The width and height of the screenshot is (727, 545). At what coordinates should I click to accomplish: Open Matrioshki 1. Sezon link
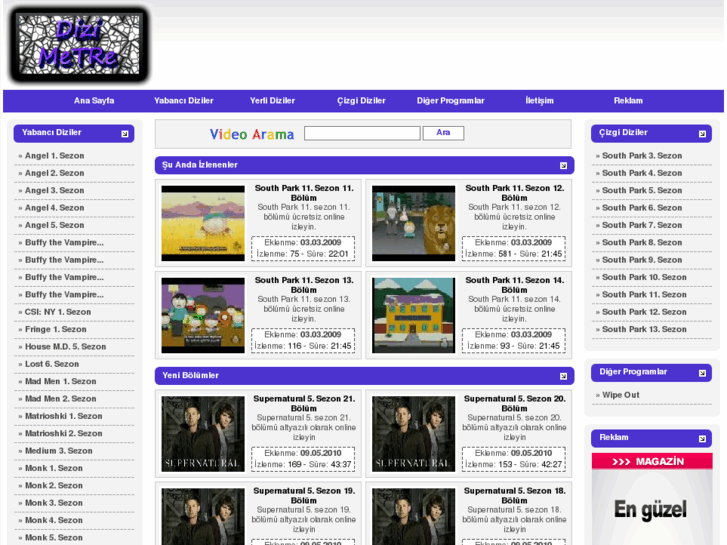[x=64, y=416]
